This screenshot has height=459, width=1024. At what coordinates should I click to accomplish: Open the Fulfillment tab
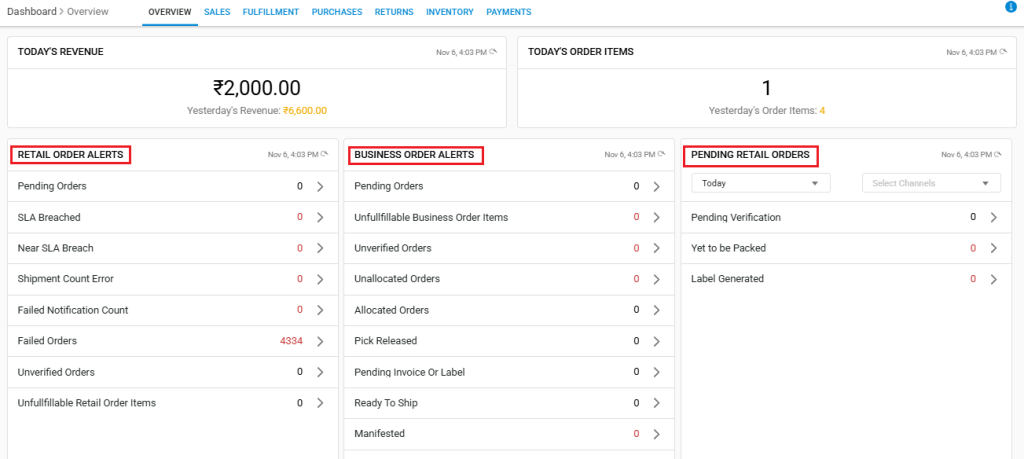click(270, 12)
